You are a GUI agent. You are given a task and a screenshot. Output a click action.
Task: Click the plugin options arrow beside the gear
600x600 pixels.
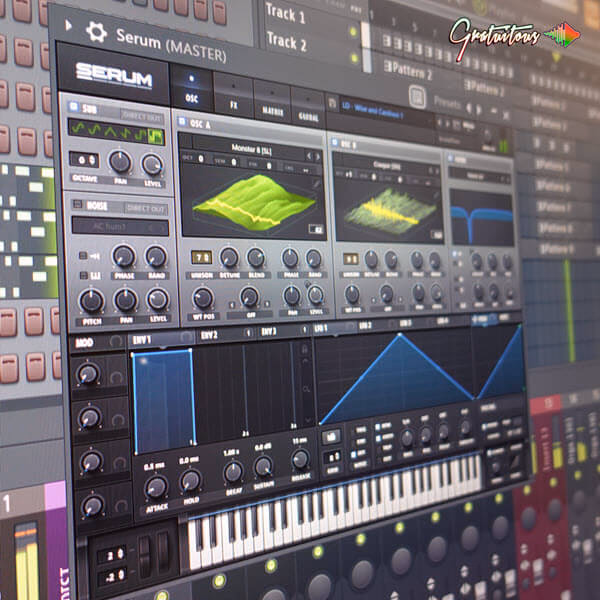click(x=68, y=26)
